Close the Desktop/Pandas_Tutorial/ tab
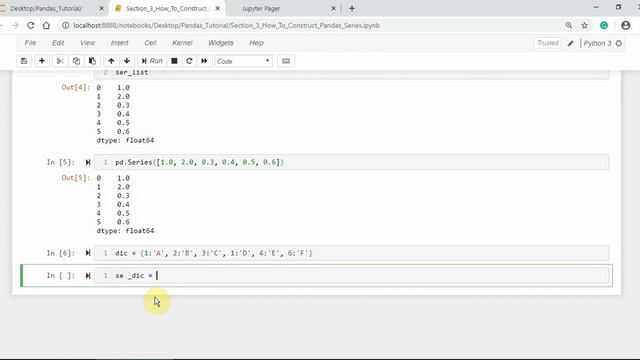 [101, 8]
